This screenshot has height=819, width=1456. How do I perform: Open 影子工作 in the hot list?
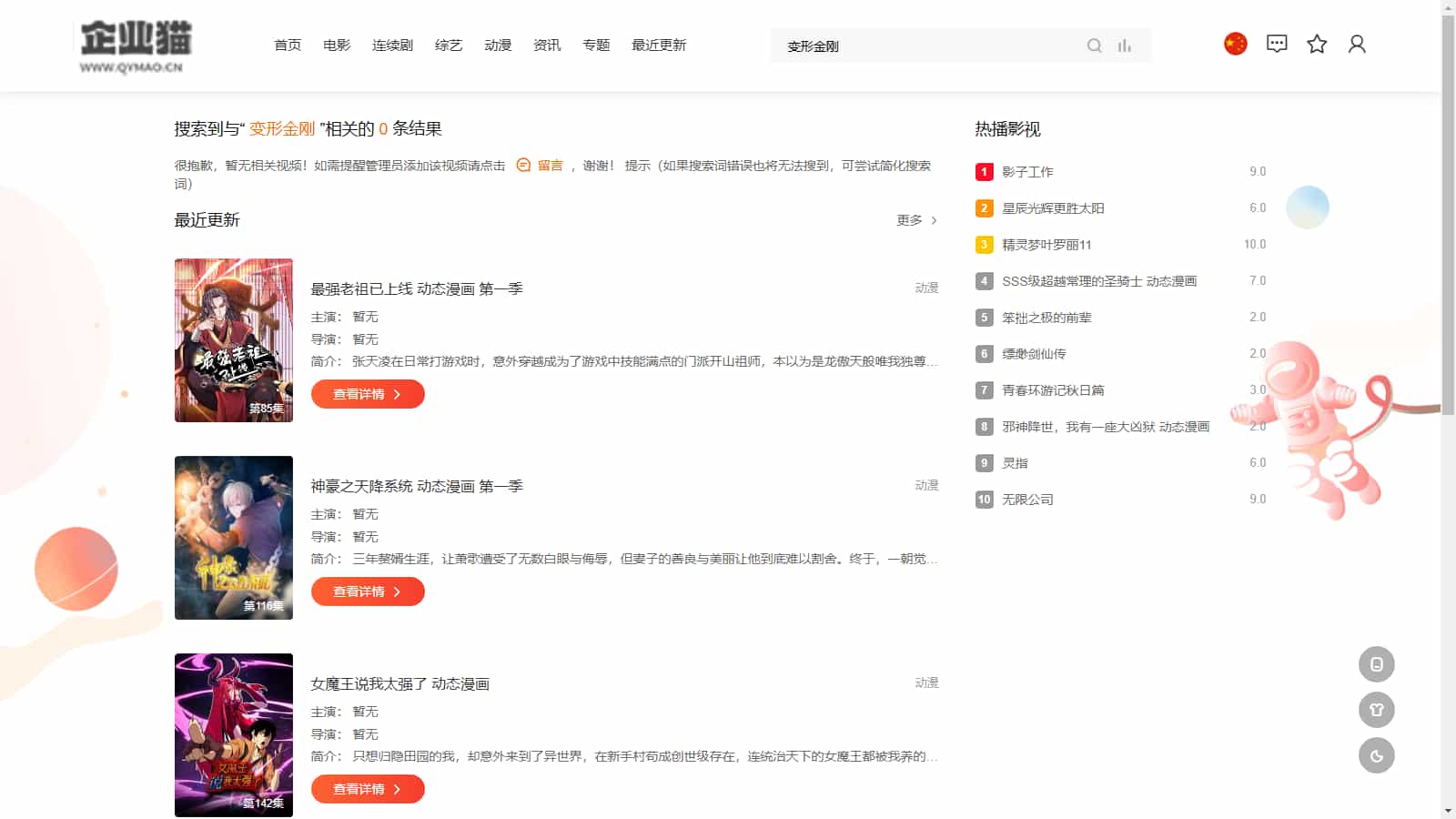click(1027, 172)
